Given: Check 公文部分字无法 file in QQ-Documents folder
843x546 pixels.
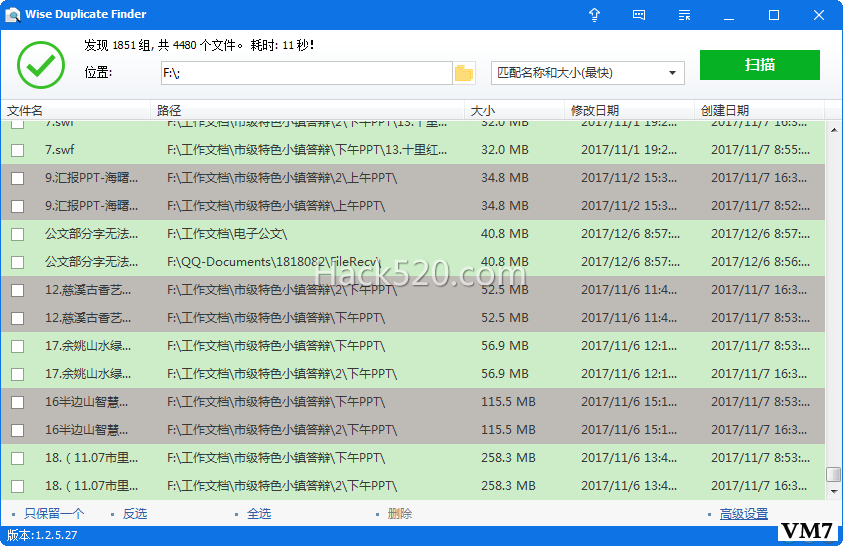Looking at the screenshot, I should pos(18,262).
